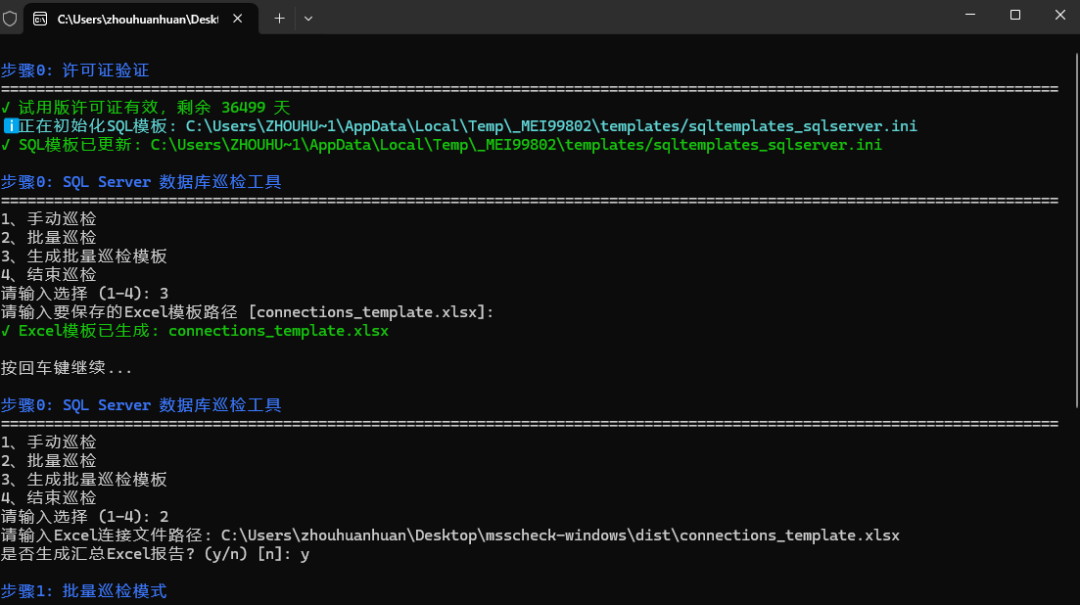Screen dimensions: 1080x605
Task: Close the current terminal tab
Action: coord(238,19)
